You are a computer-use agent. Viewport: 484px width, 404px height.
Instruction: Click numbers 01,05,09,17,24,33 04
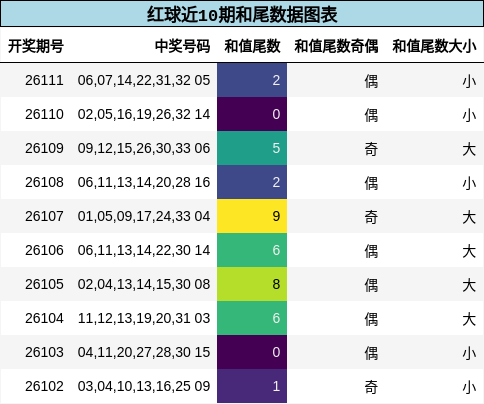point(144,216)
